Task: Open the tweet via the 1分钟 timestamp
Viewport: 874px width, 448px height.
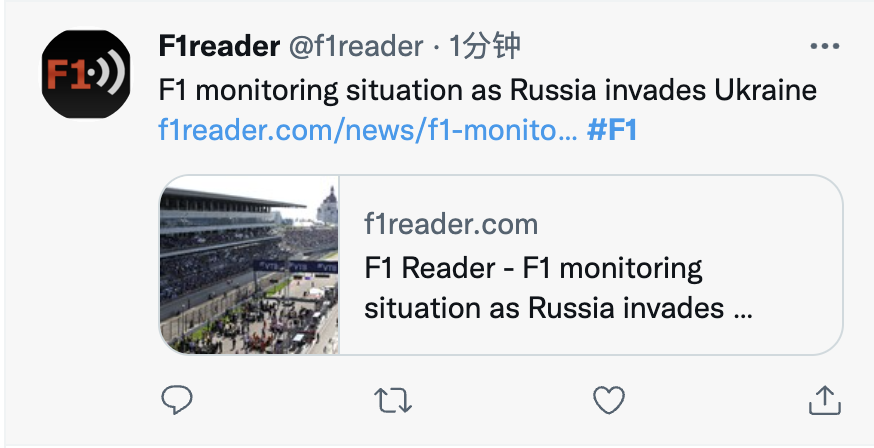Action: pyautogui.click(x=485, y=46)
